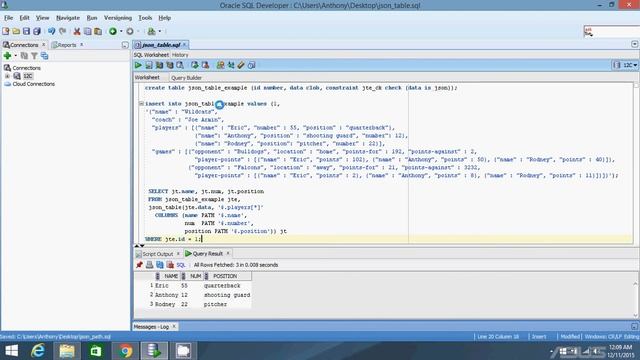Click the Rollback icon in worksheet toolbar
The width and height of the screenshot is (640, 360).
pyautogui.click(x=205, y=65)
